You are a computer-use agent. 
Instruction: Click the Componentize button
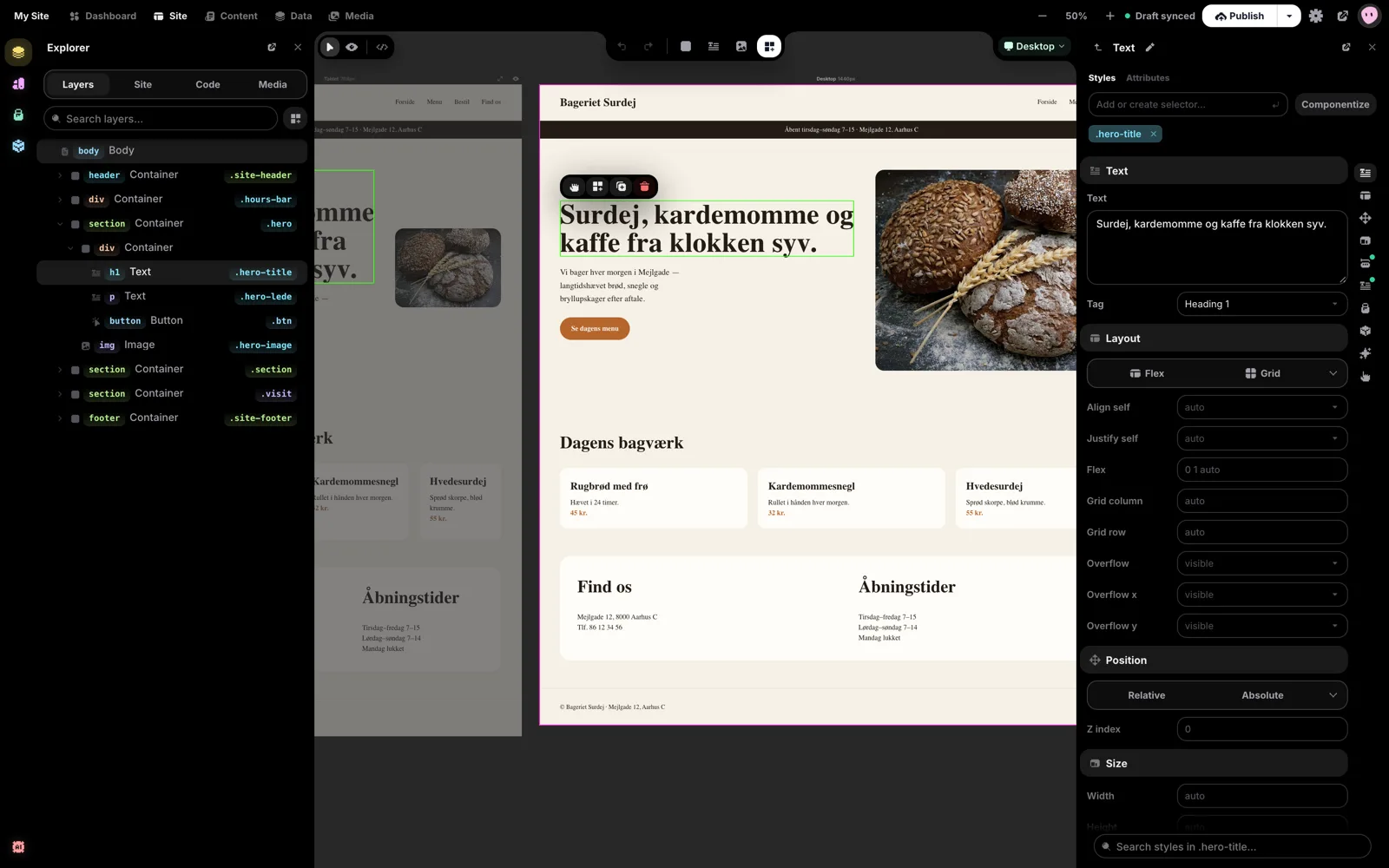(1335, 104)
